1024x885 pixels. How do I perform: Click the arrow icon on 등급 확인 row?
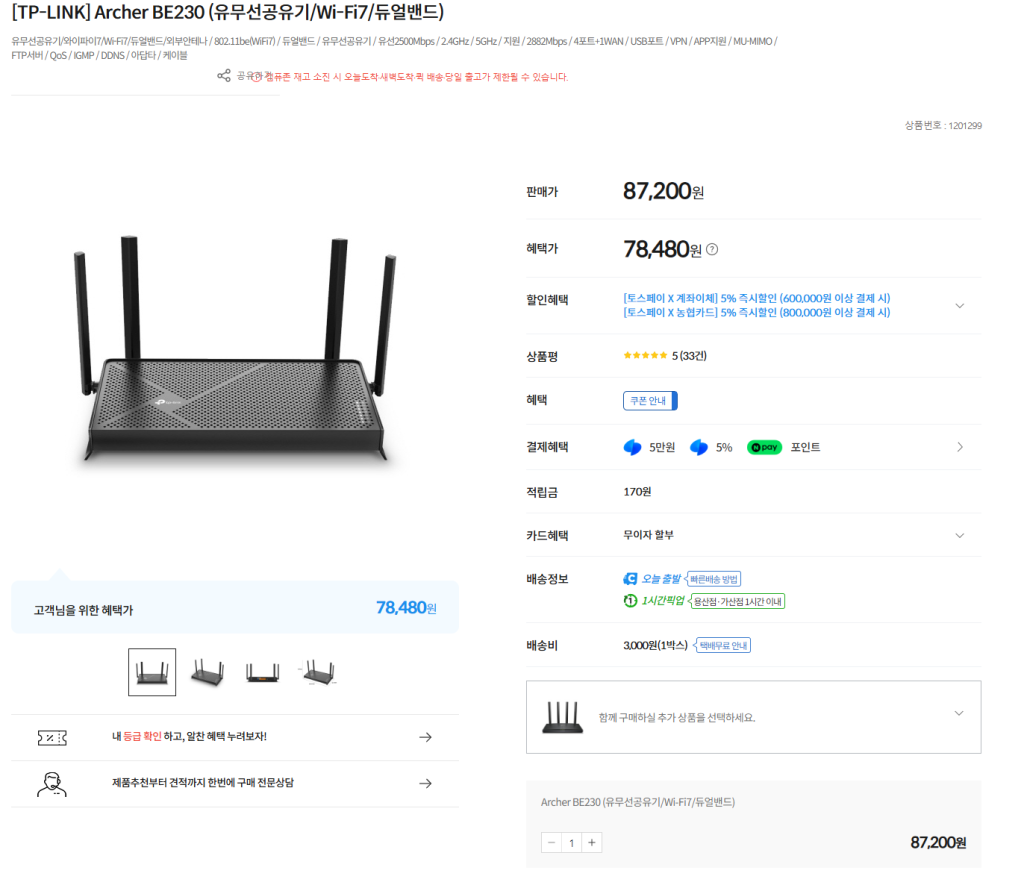point(425,737)
